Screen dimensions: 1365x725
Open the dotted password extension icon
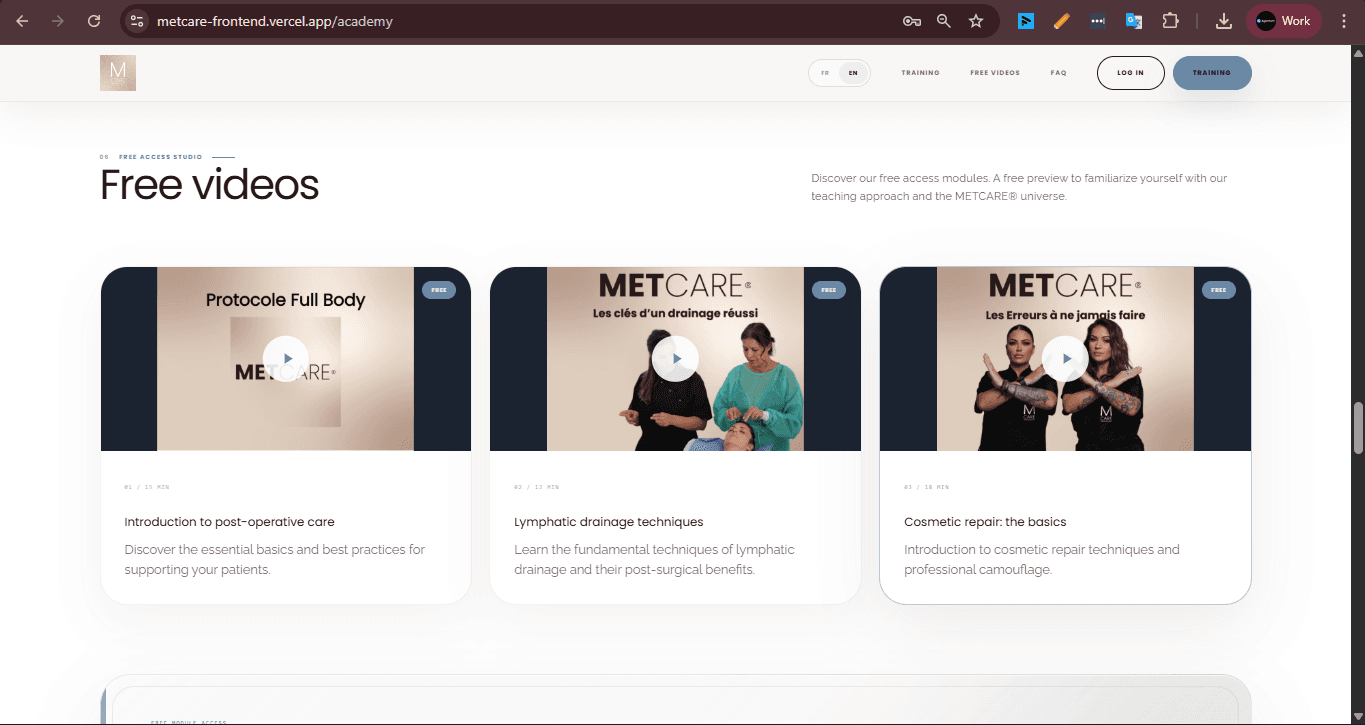coord(1098,21)
